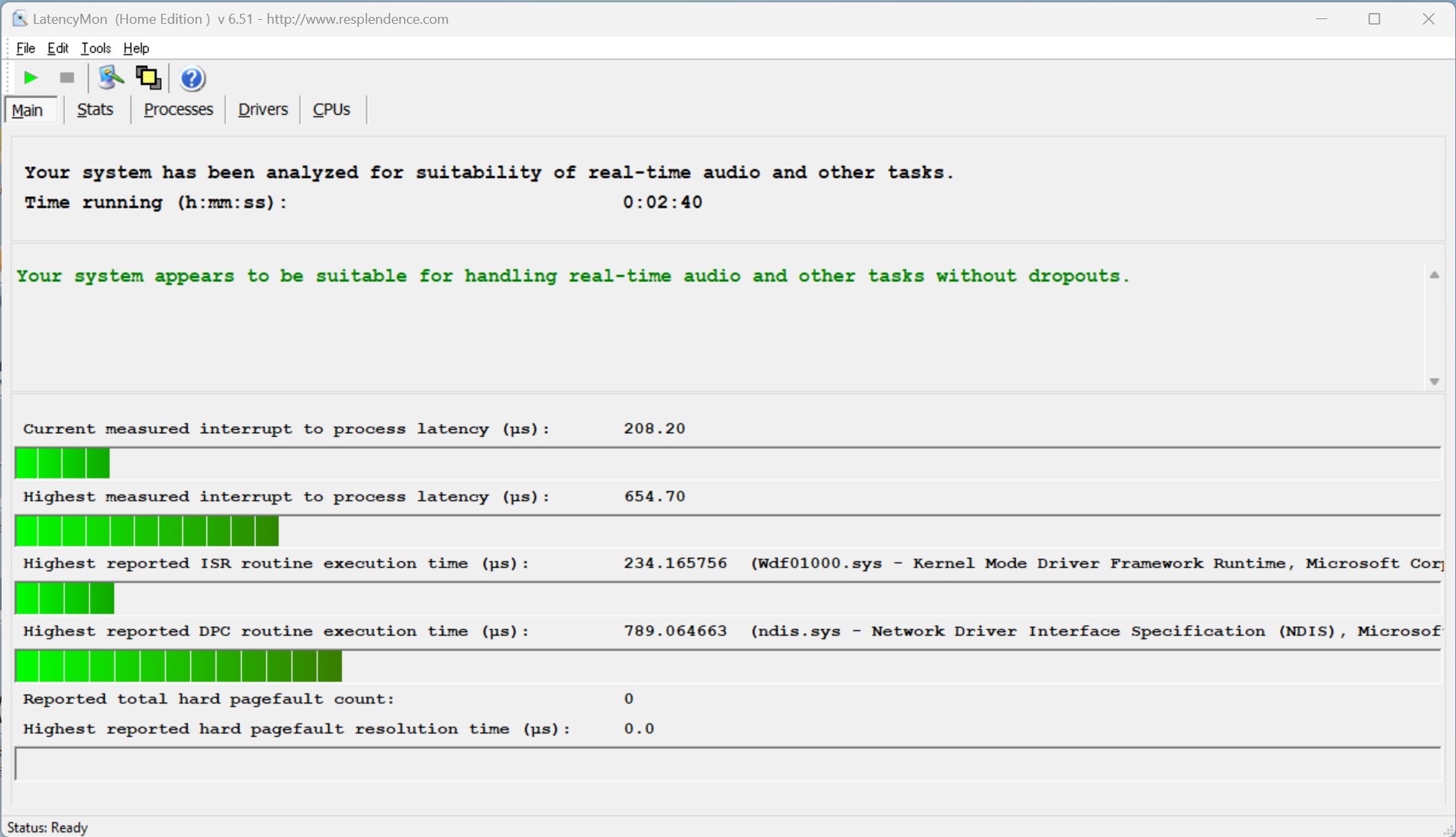
Task: Start monitoring with the green play button
Action: pyautogui.click(x=31, y=78)
